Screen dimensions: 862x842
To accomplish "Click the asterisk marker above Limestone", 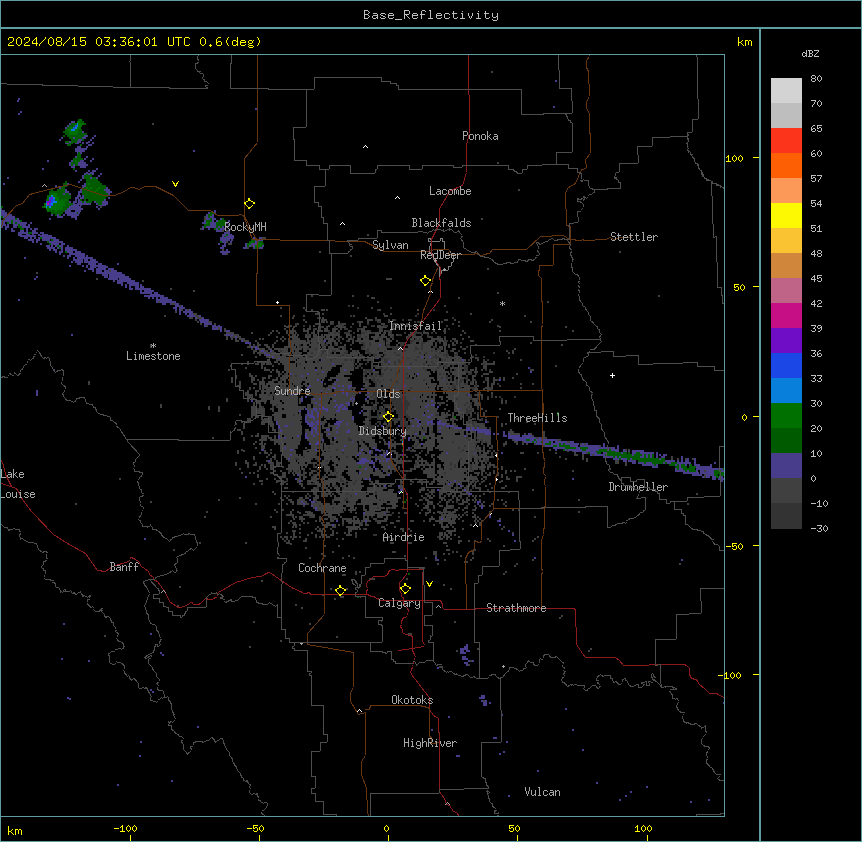I will click(153, 346).
